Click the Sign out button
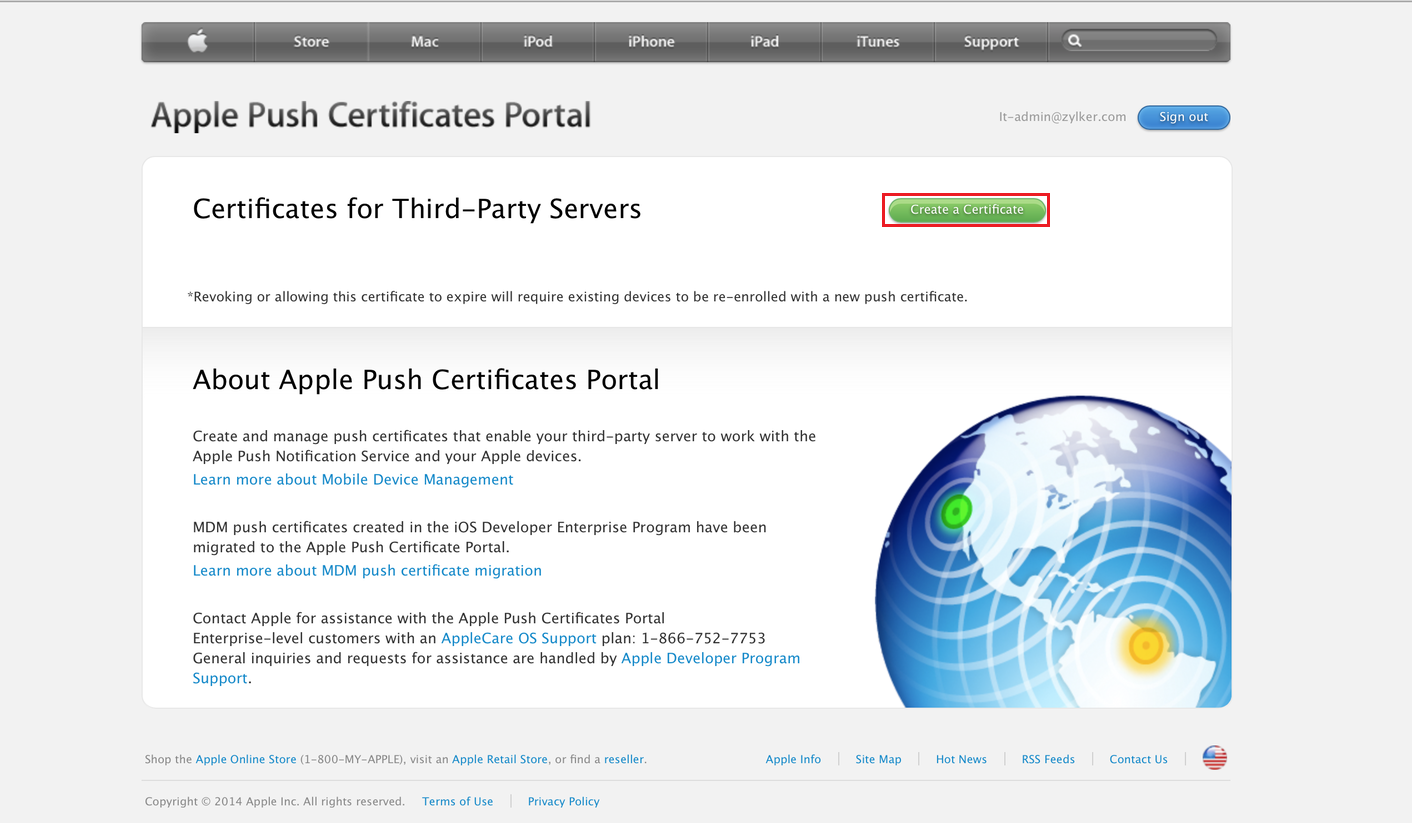This screenshot has height=823, width=1412. pos(1183,117)
